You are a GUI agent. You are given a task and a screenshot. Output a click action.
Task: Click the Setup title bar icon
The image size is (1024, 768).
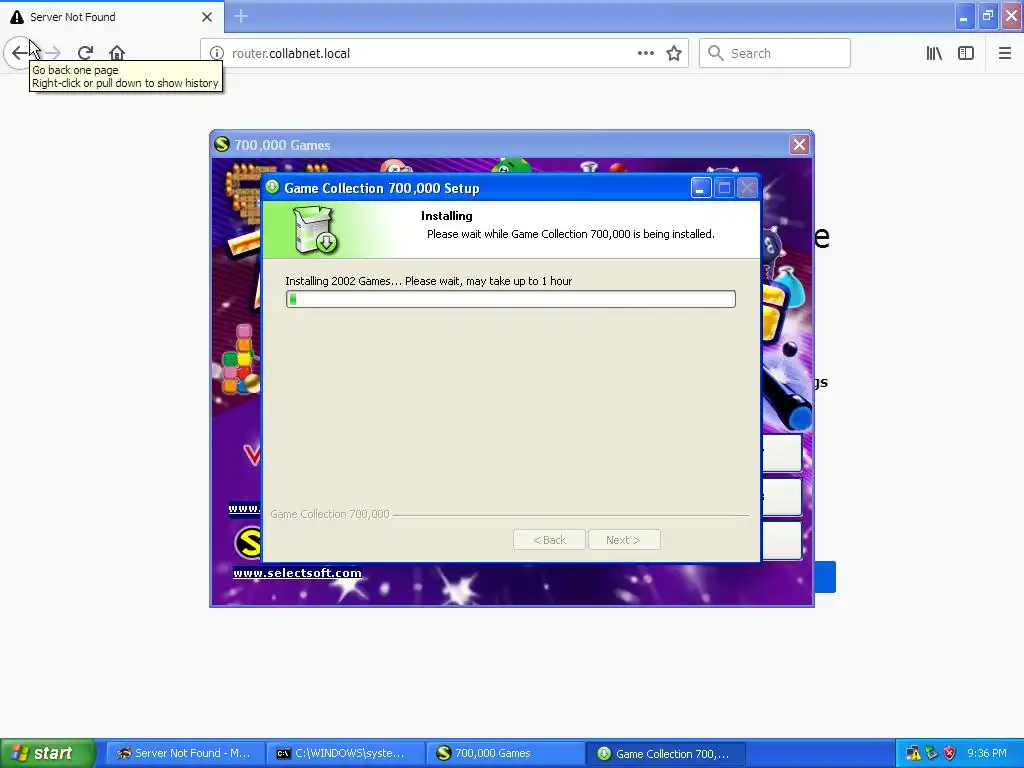click(273, 187)
